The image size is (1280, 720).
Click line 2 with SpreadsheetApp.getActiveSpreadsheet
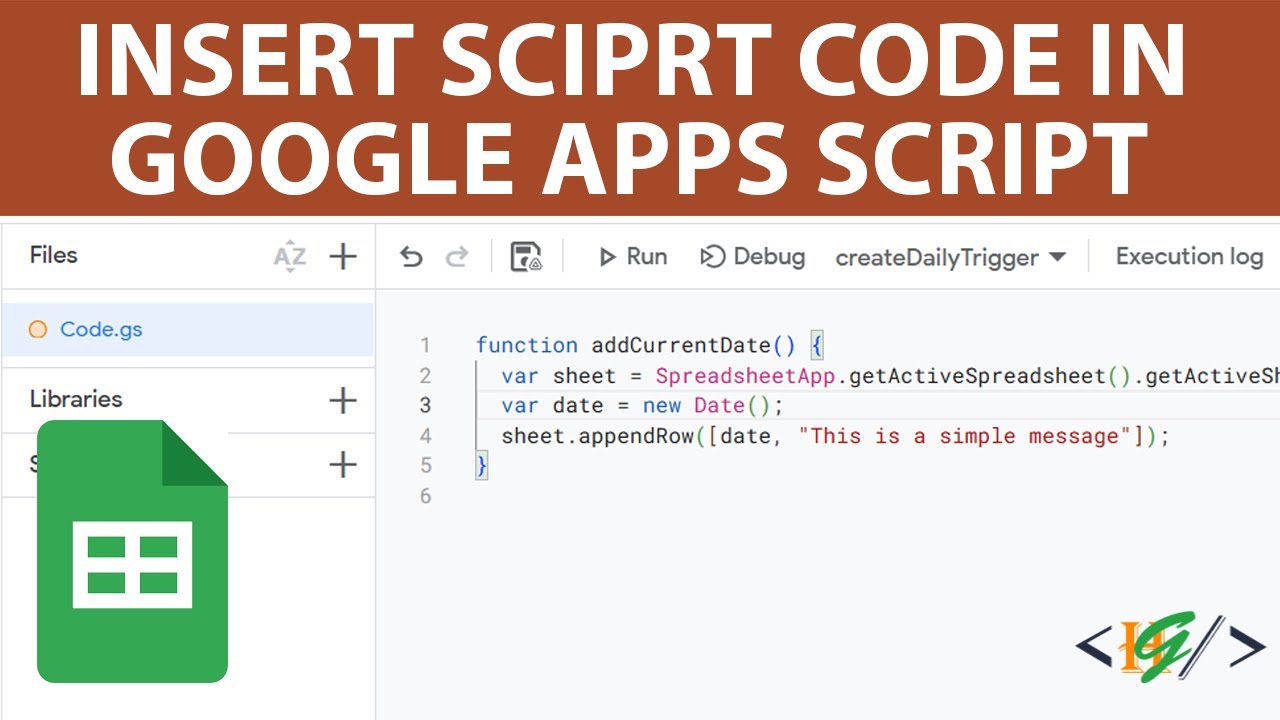[x=890, y=376]
